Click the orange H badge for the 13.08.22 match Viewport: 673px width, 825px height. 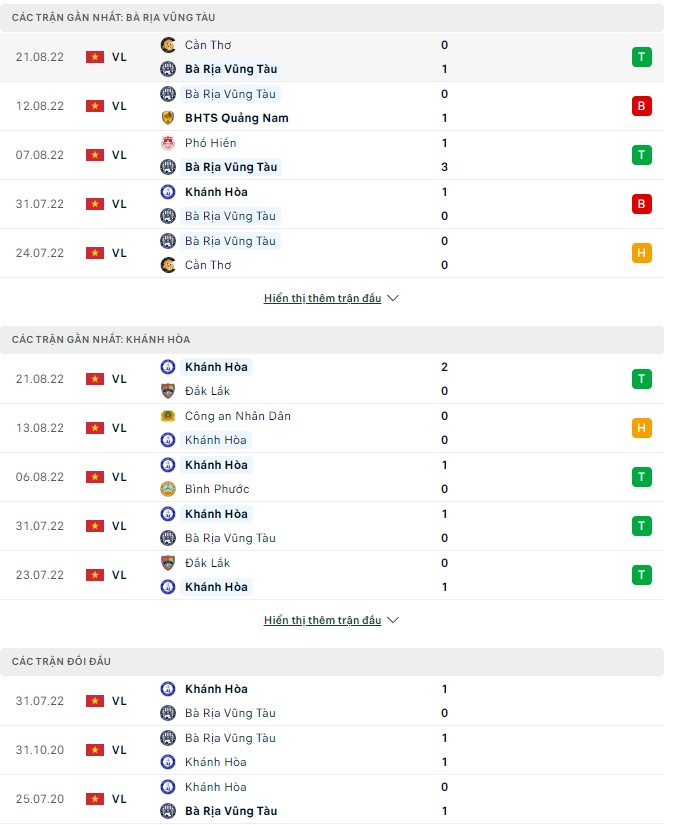(x=641, y=428)
